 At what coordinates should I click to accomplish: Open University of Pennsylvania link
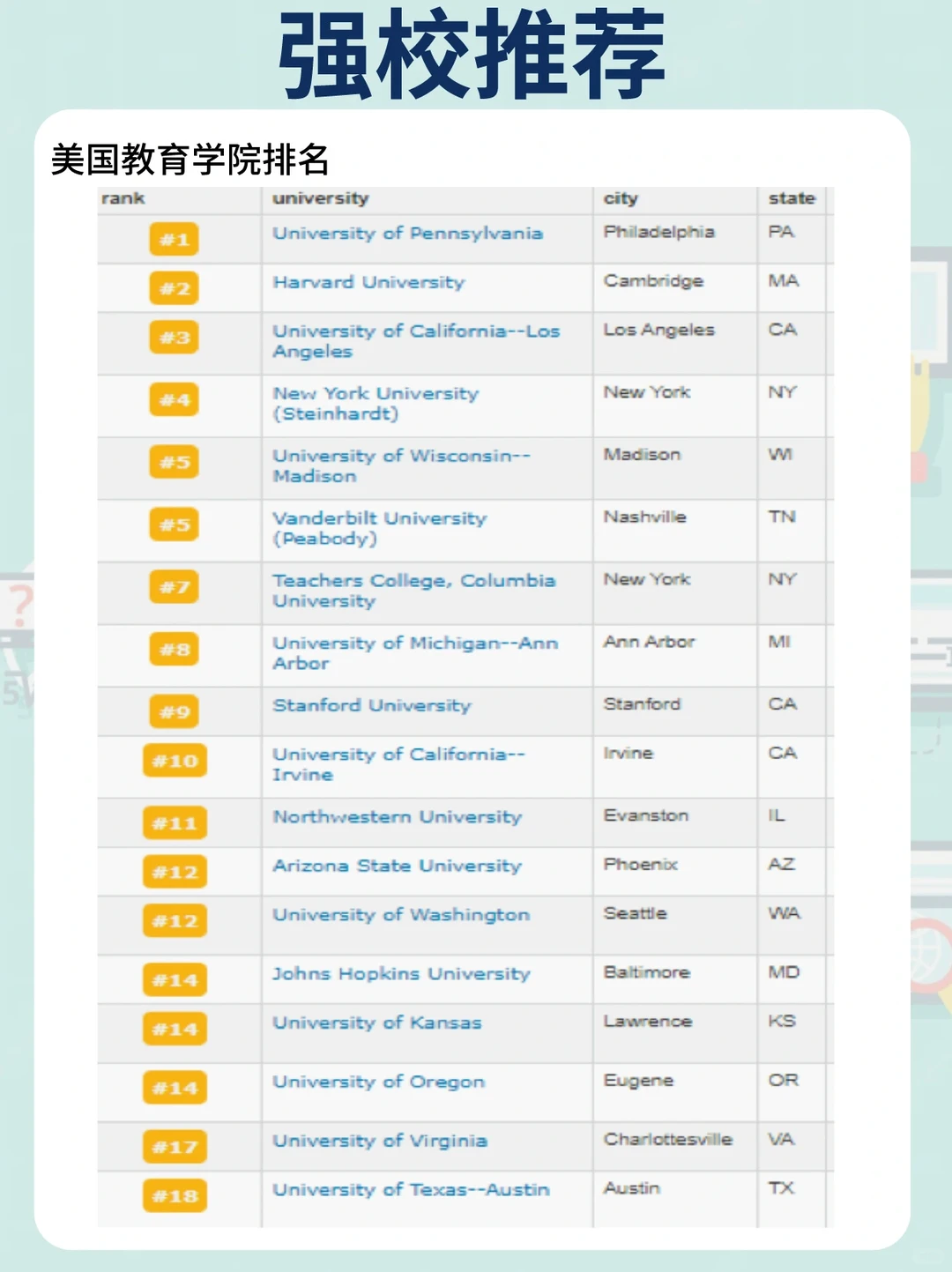(407, 234)
